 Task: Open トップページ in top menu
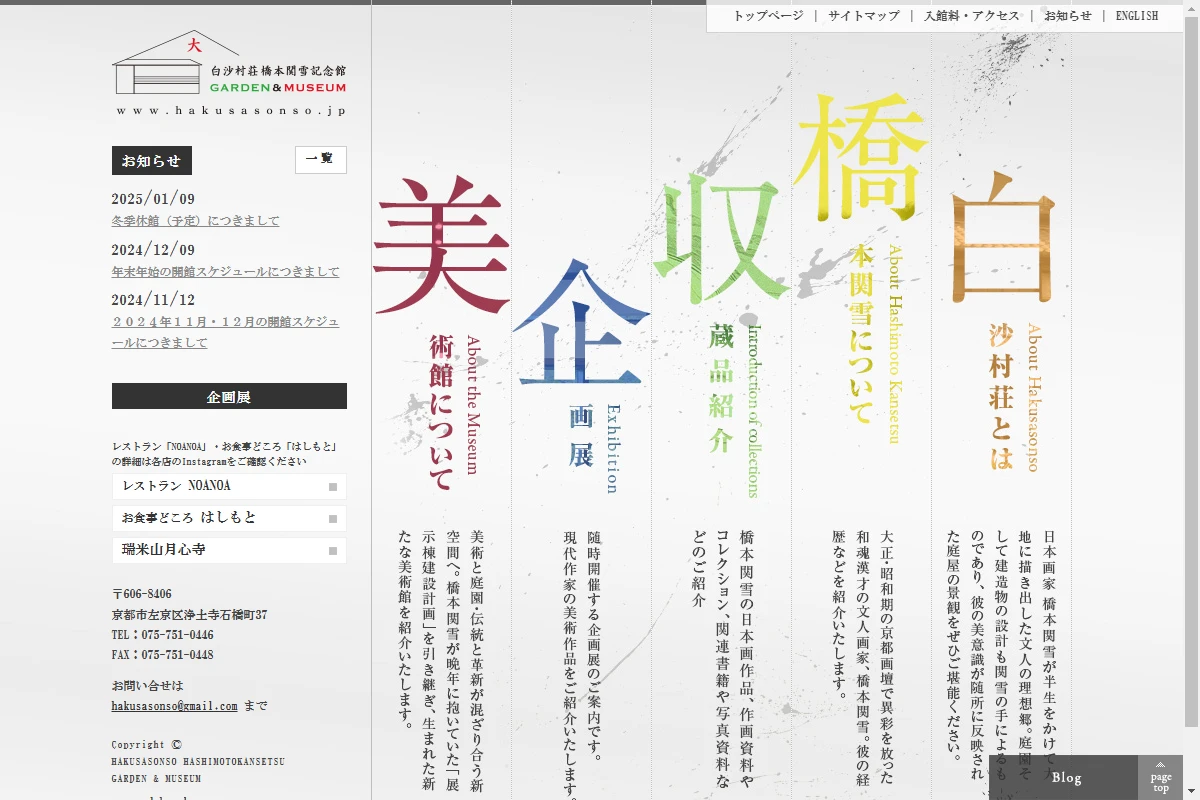pyautogui.click(x=768, y=16)
